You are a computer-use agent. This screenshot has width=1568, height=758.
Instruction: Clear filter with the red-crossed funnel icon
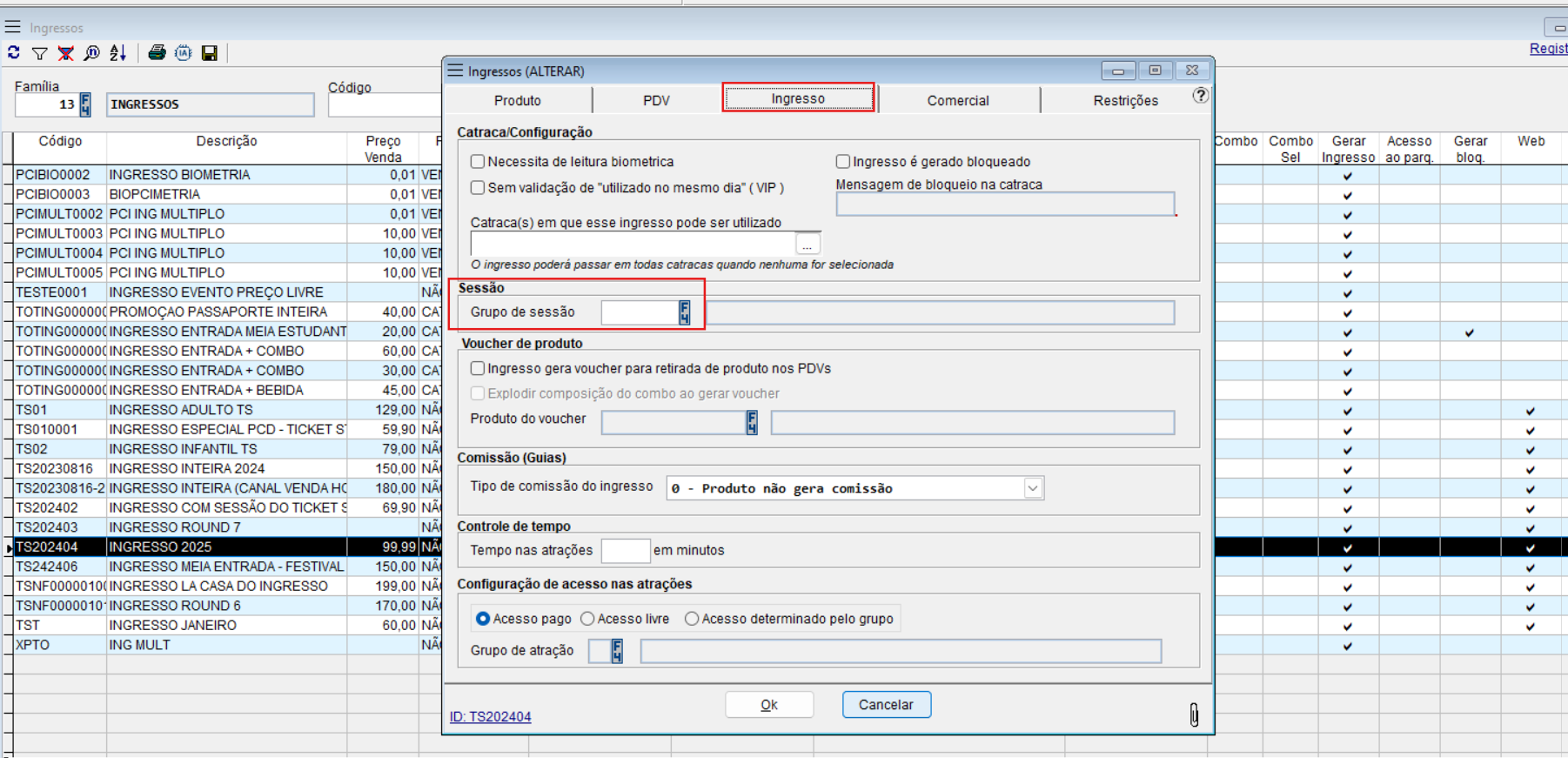pos(65,53)
